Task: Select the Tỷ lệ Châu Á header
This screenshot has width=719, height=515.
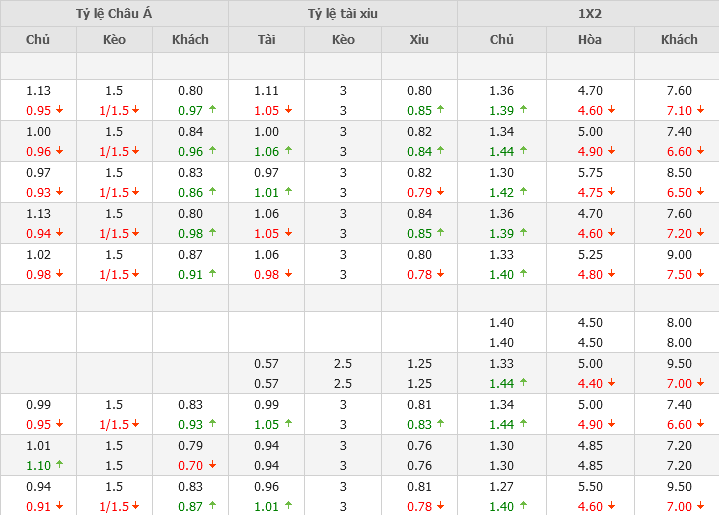Action: (x=114, y=13)
